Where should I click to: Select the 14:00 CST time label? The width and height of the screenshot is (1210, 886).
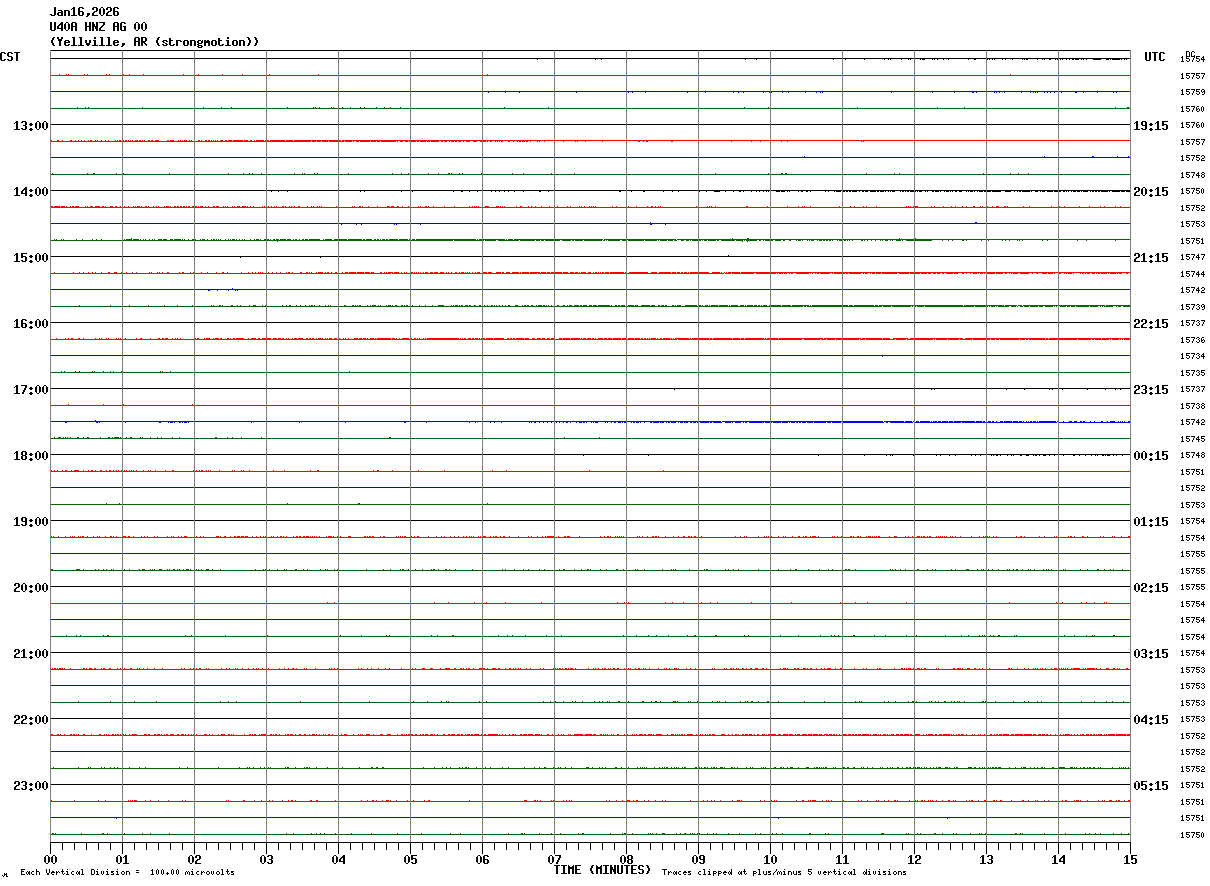point(31,192)
